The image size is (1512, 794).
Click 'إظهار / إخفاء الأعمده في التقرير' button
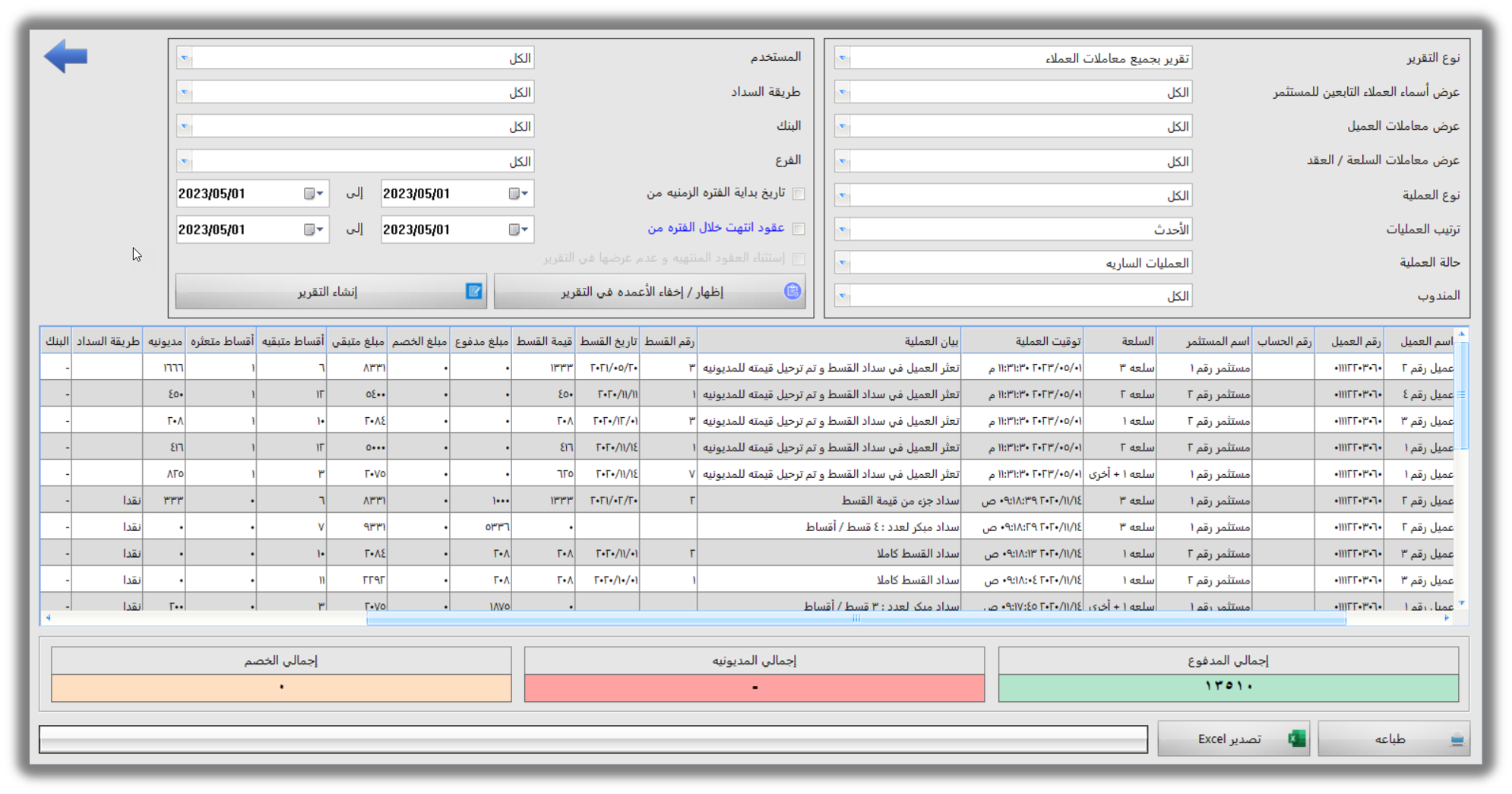(650, 292)
